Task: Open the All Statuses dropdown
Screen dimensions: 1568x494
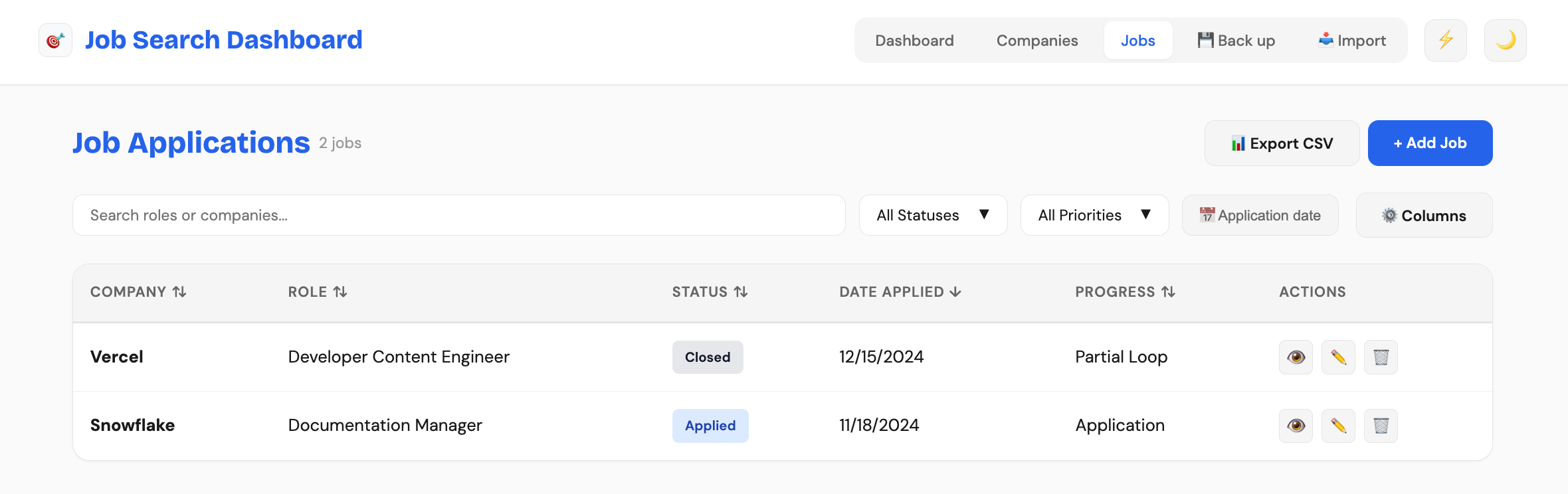Action: pyautogui.click(x=933, y=214)
